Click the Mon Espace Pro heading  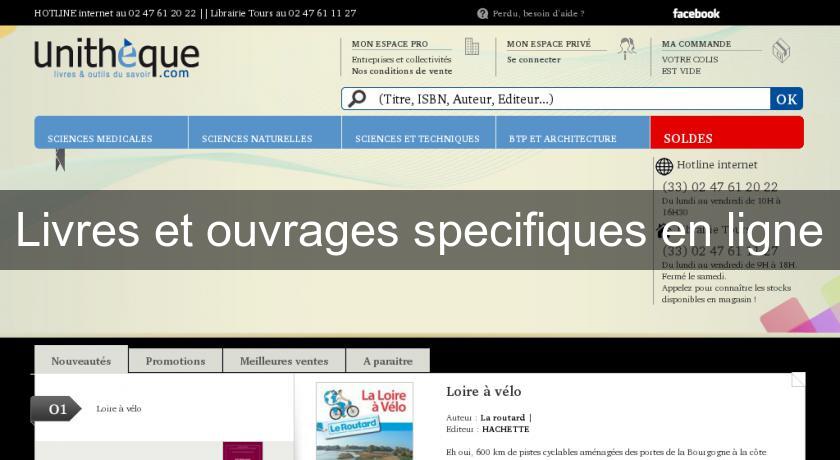tap(390, 44)
